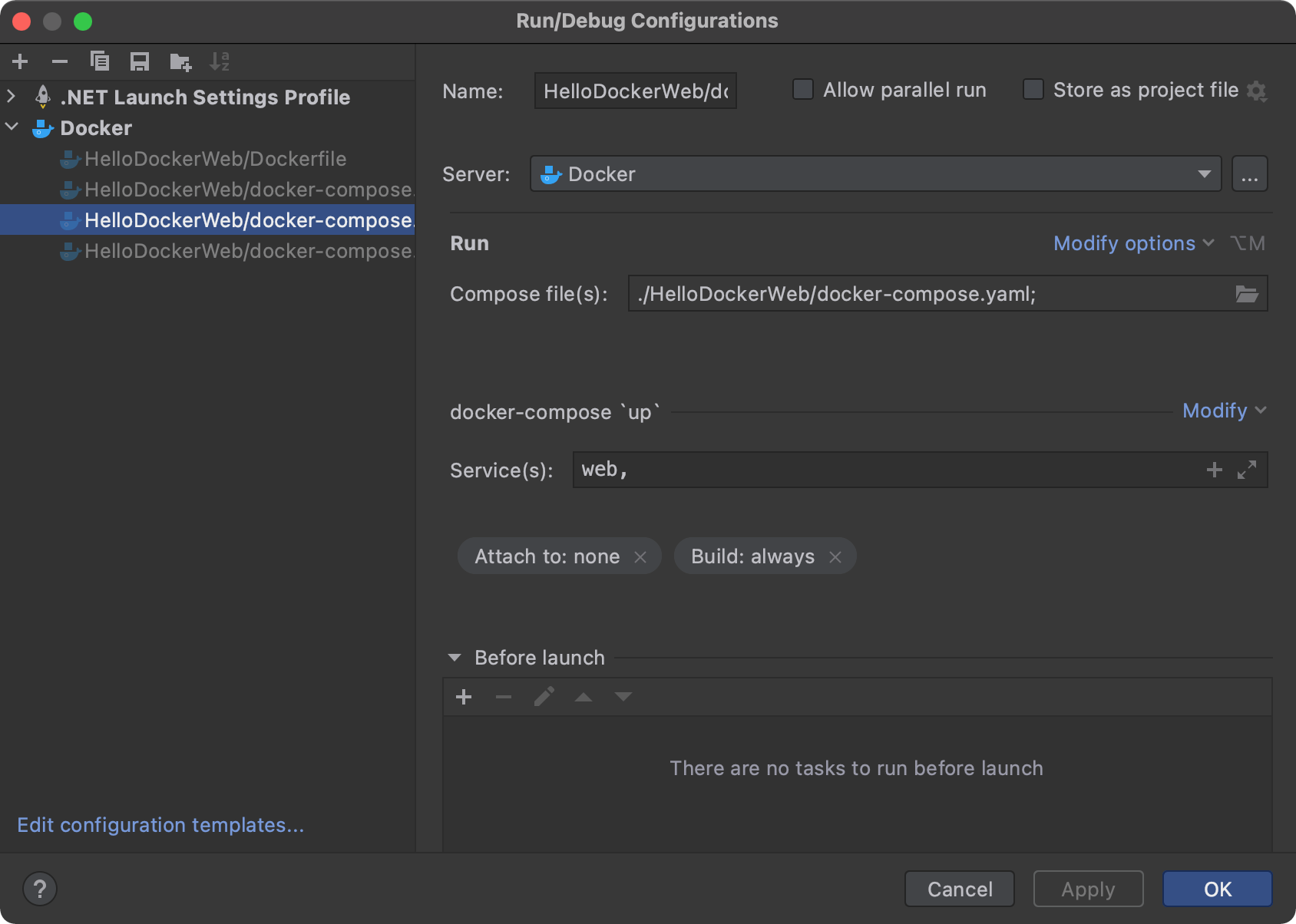1296x924 pixels.
Task: Collapse the Before launch section
Action: (x=455, y=658)
